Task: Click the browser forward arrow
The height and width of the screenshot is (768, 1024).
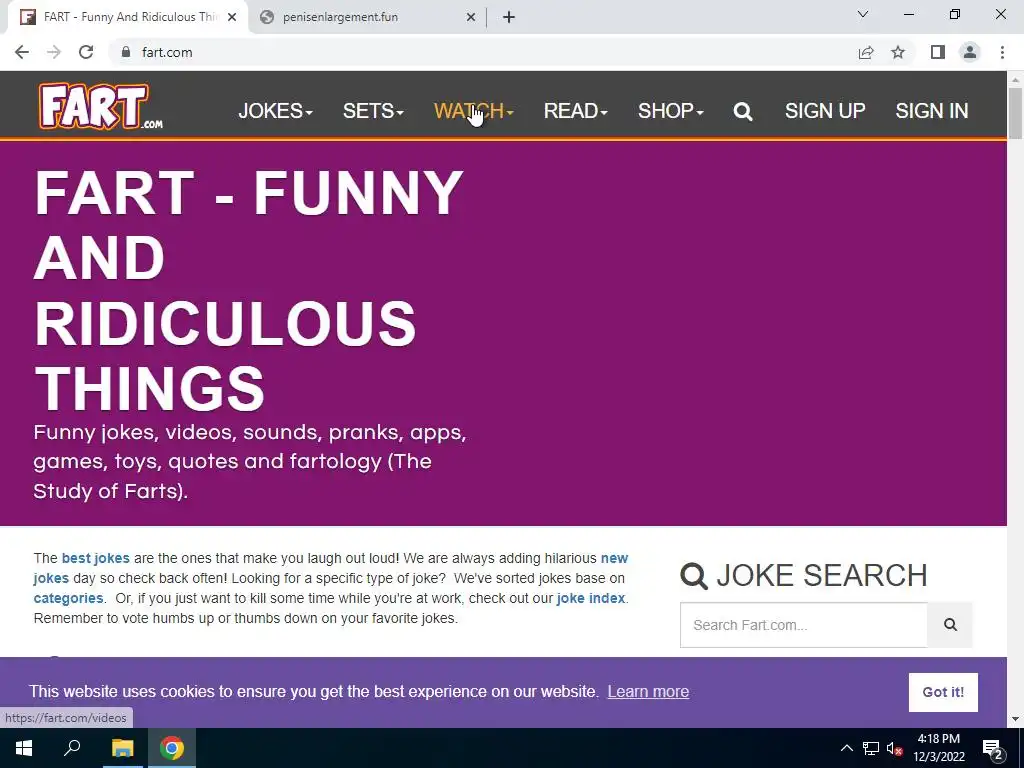Action: point(54,52)
